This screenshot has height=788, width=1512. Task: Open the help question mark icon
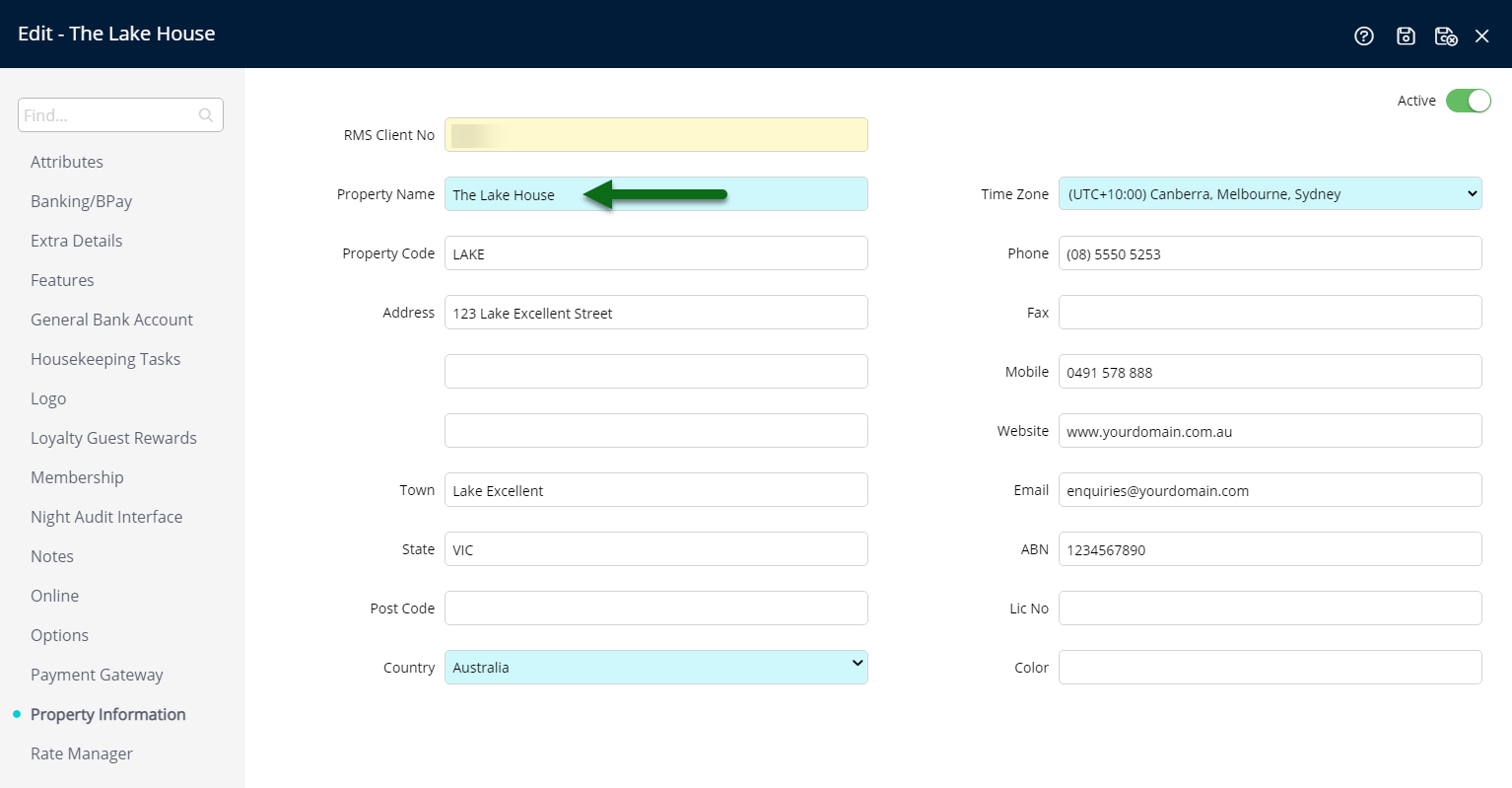pyautogui.click(x=1364, y=36)
